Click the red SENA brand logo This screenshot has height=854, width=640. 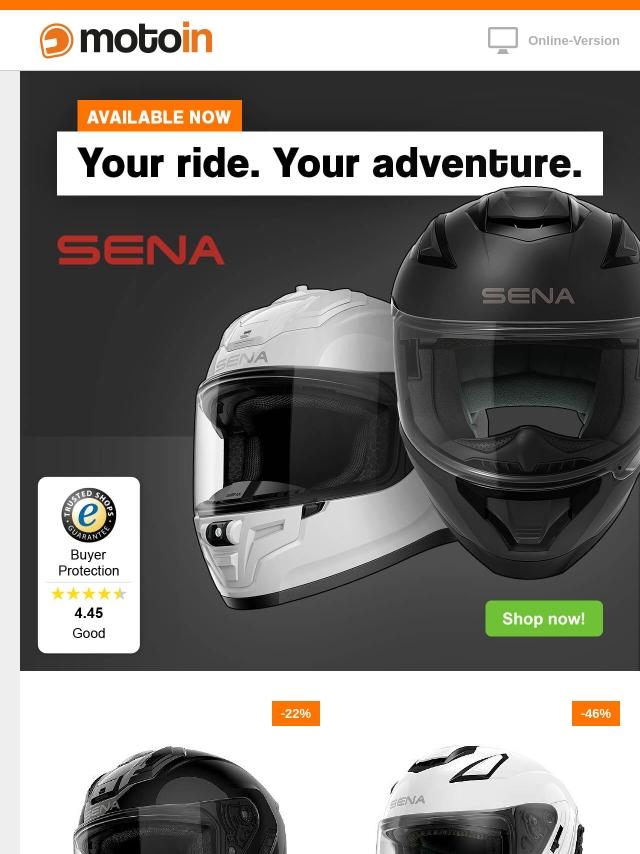[x=141, y=250]
